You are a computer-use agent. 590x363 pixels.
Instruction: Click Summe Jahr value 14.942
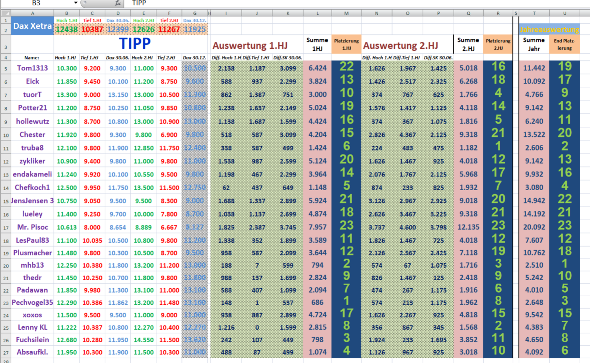pyautogui.click(x=534, y=200)
